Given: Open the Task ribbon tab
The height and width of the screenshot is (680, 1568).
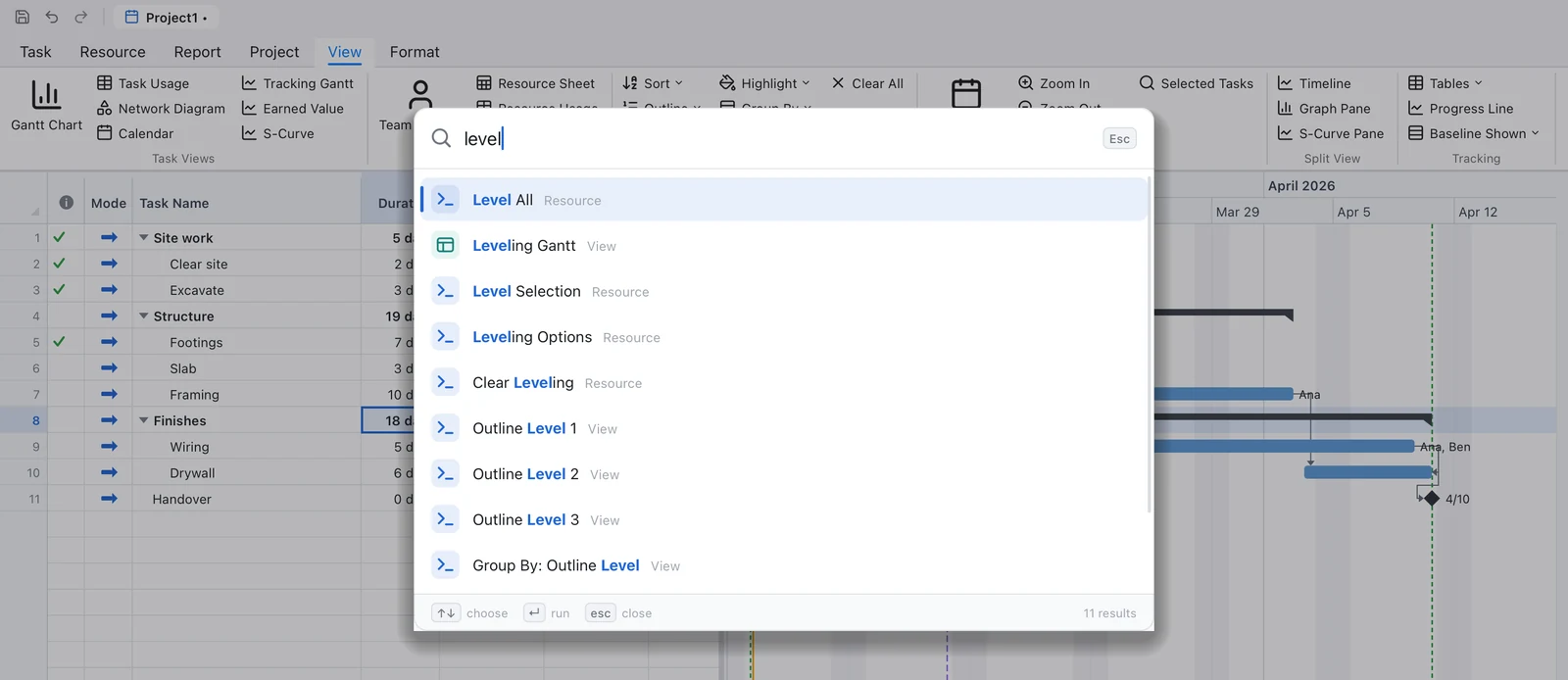Looking at the screenshot, I should 35,52.
